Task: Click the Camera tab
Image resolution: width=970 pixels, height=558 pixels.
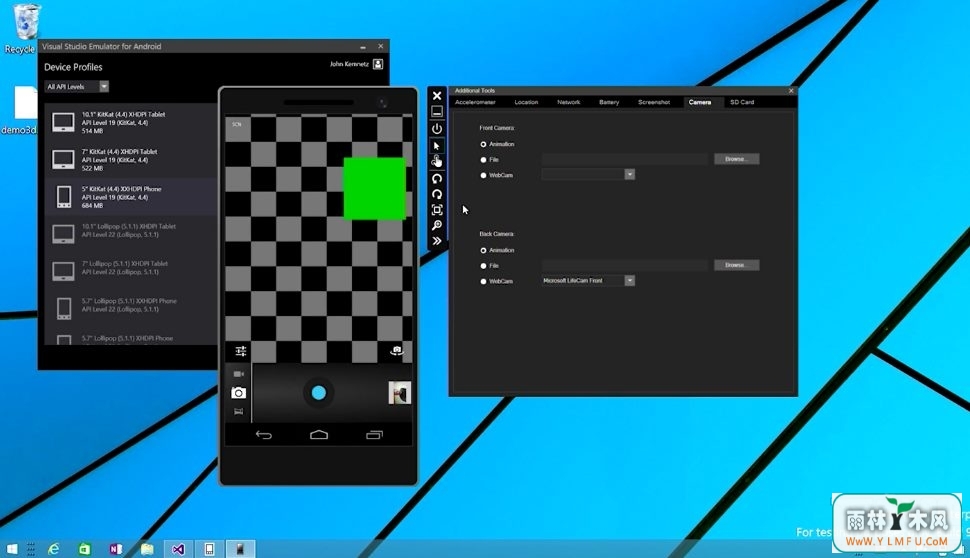Action: point(700,102)
